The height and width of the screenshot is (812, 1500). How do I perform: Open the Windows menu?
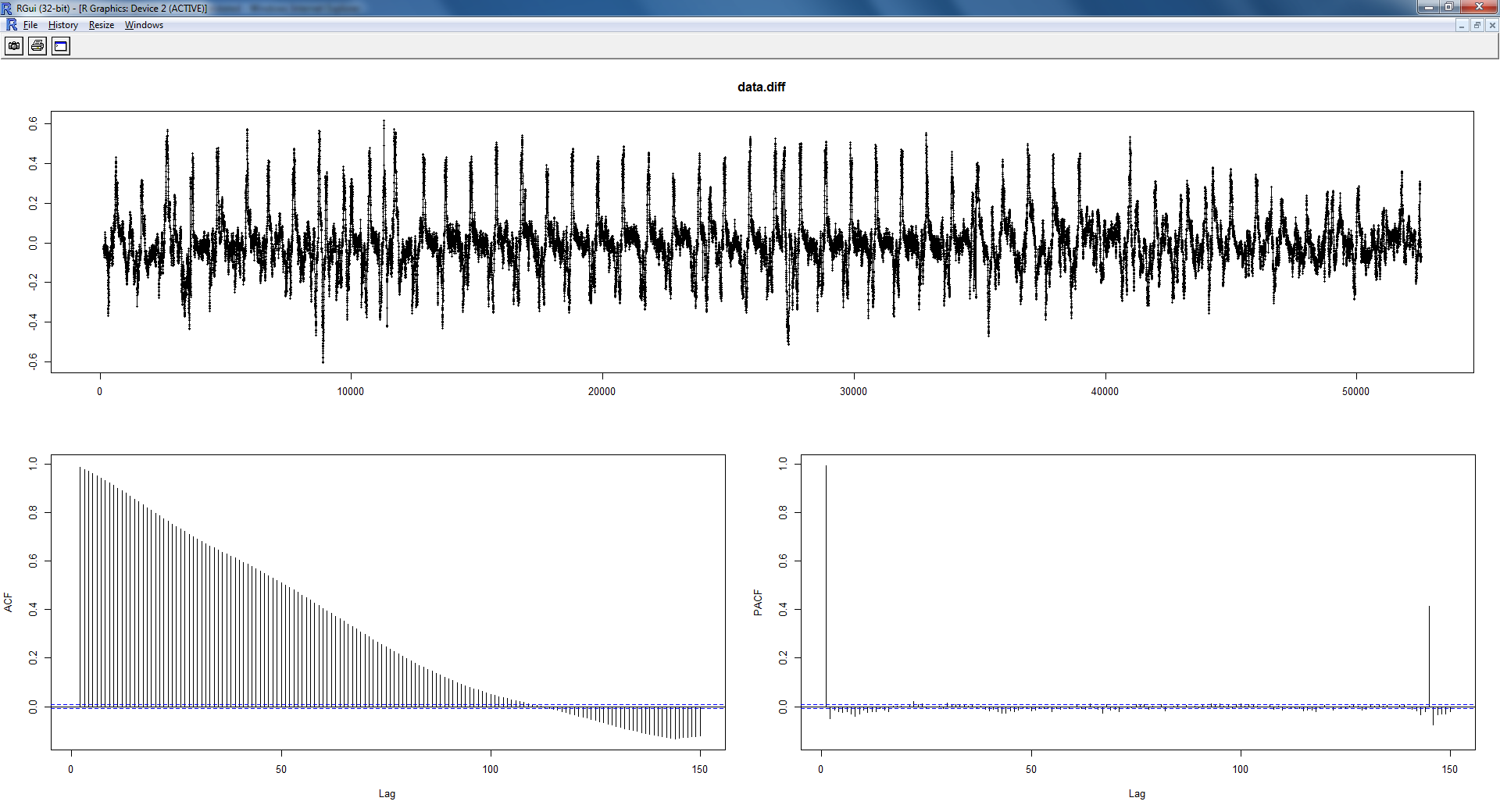[x=144, y=25]
